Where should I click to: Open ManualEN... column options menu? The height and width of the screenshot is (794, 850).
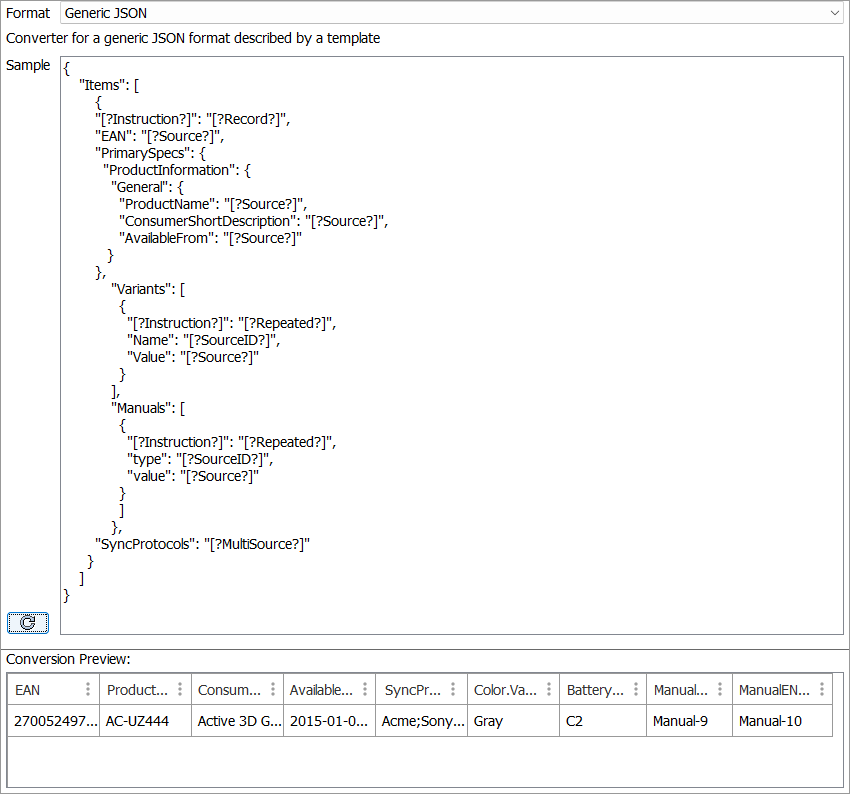822,689
